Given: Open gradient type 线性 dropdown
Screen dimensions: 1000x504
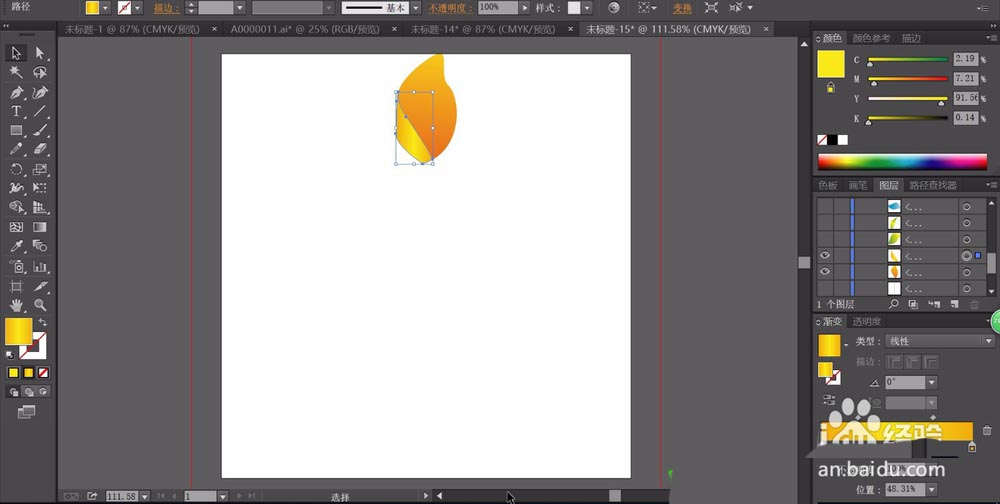Looking at the screenshot, I should [x=989, y=341].
